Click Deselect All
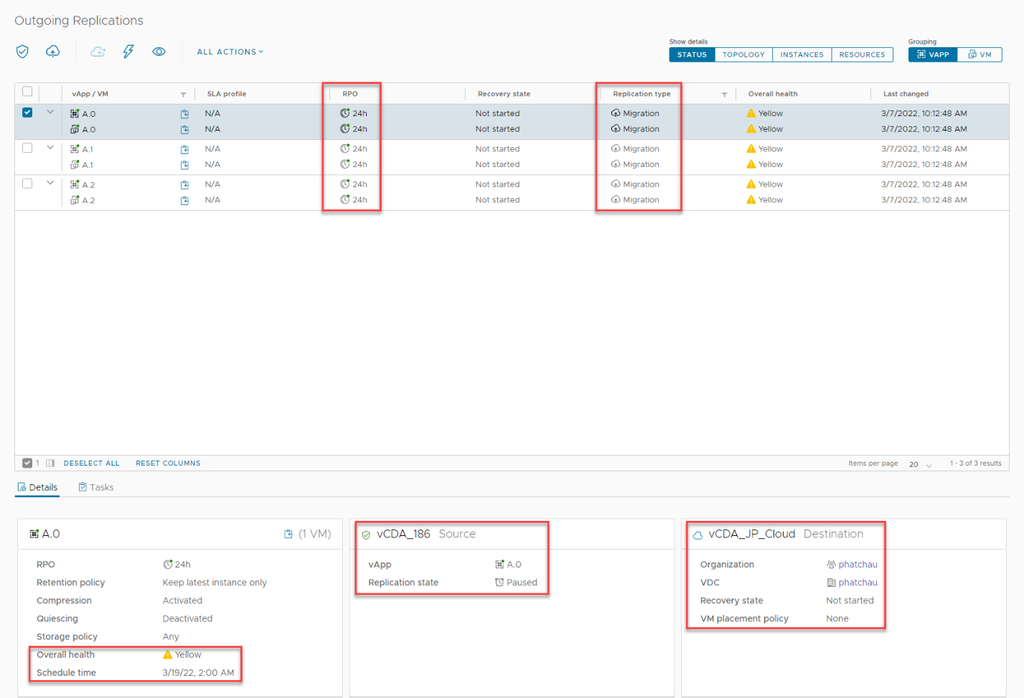The width and height of the screenshot is (1024, 698). point(91,463)
